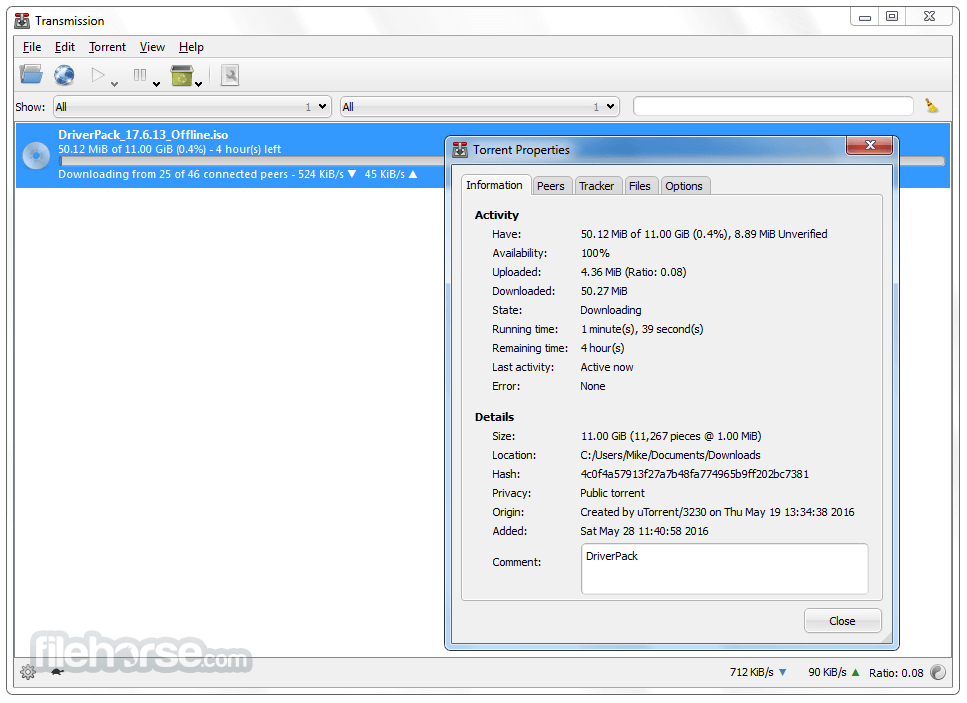Click the Close button in properties dialog
The image size is (967, 703).
(x=842, y=621)
